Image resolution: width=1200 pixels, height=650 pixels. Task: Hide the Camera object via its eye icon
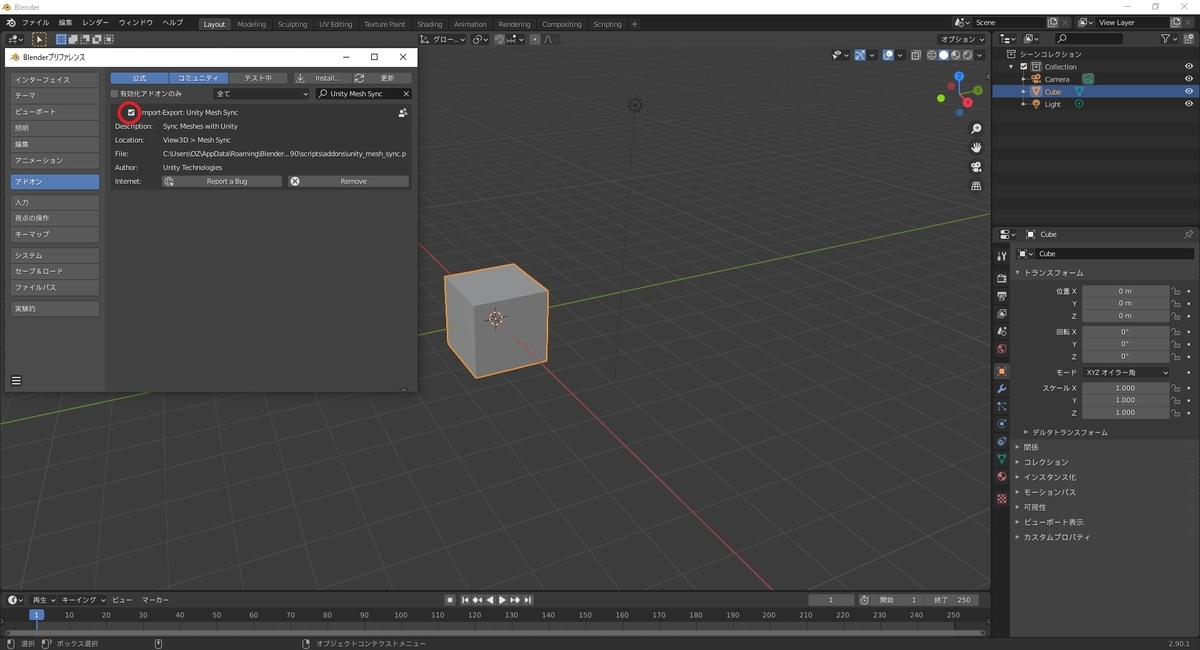[x=1189, y=79]
